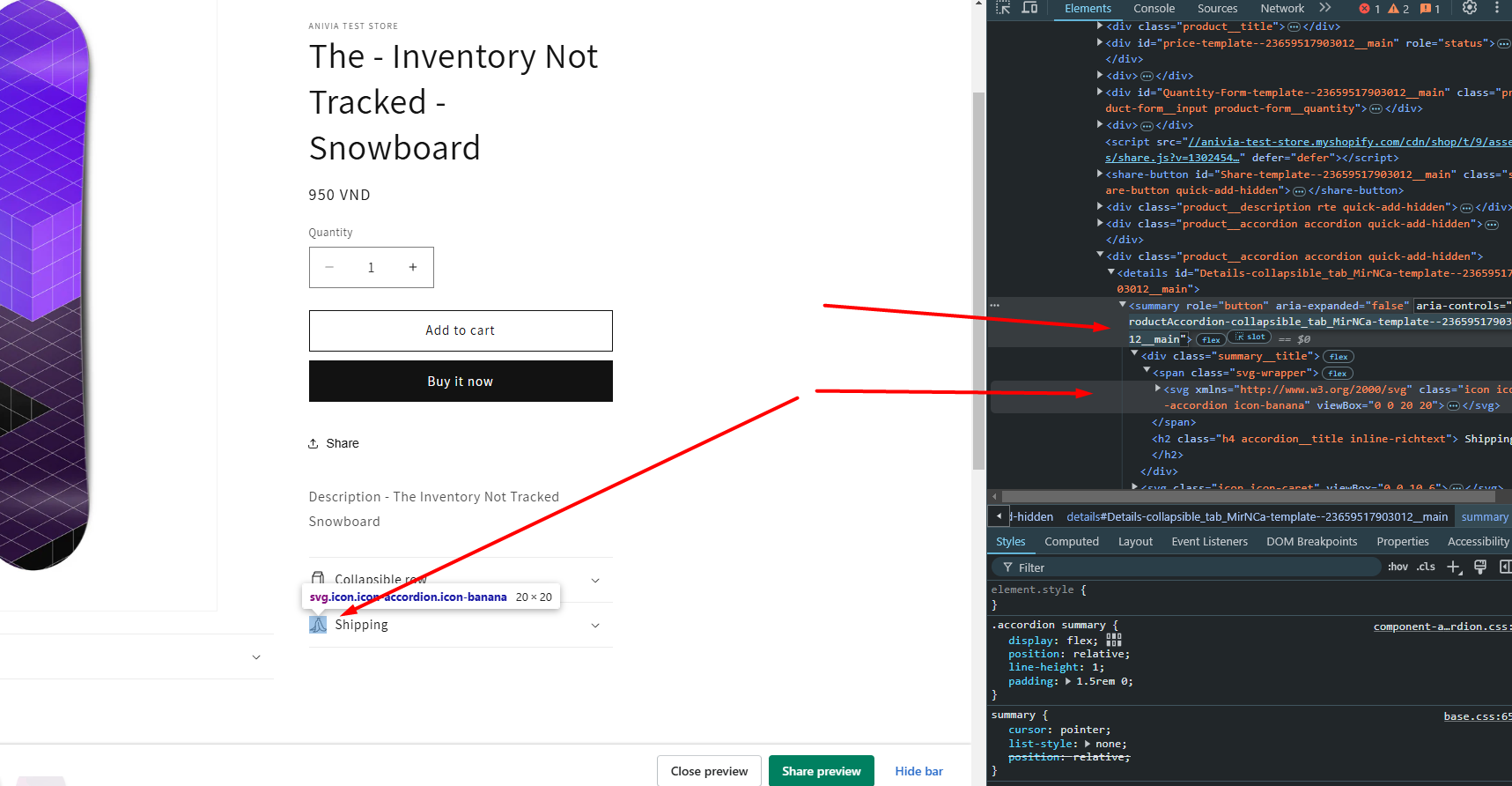Toggle the :hov element state button
The width and height of the screenshot is (1512, 786).
pyautogui.click(x=1398, y=567)
